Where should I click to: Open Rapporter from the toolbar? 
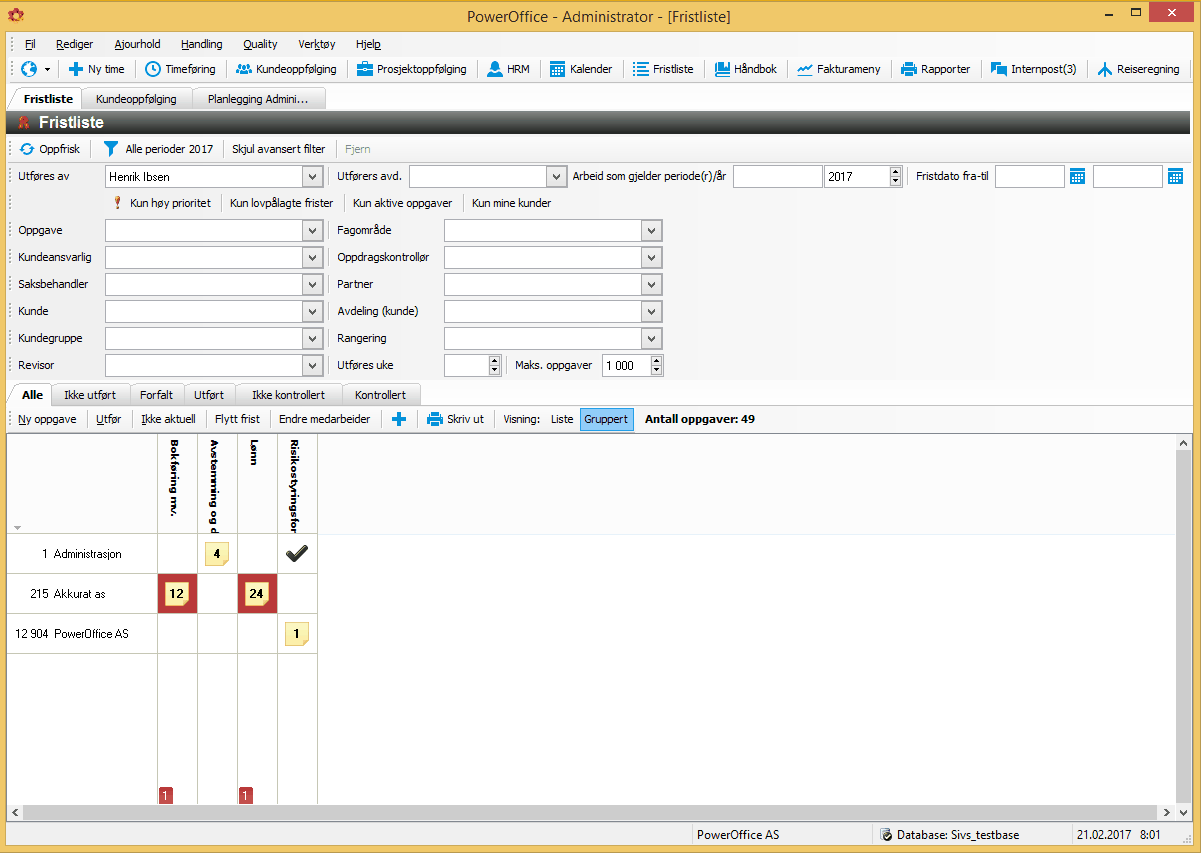coord(935,69)
